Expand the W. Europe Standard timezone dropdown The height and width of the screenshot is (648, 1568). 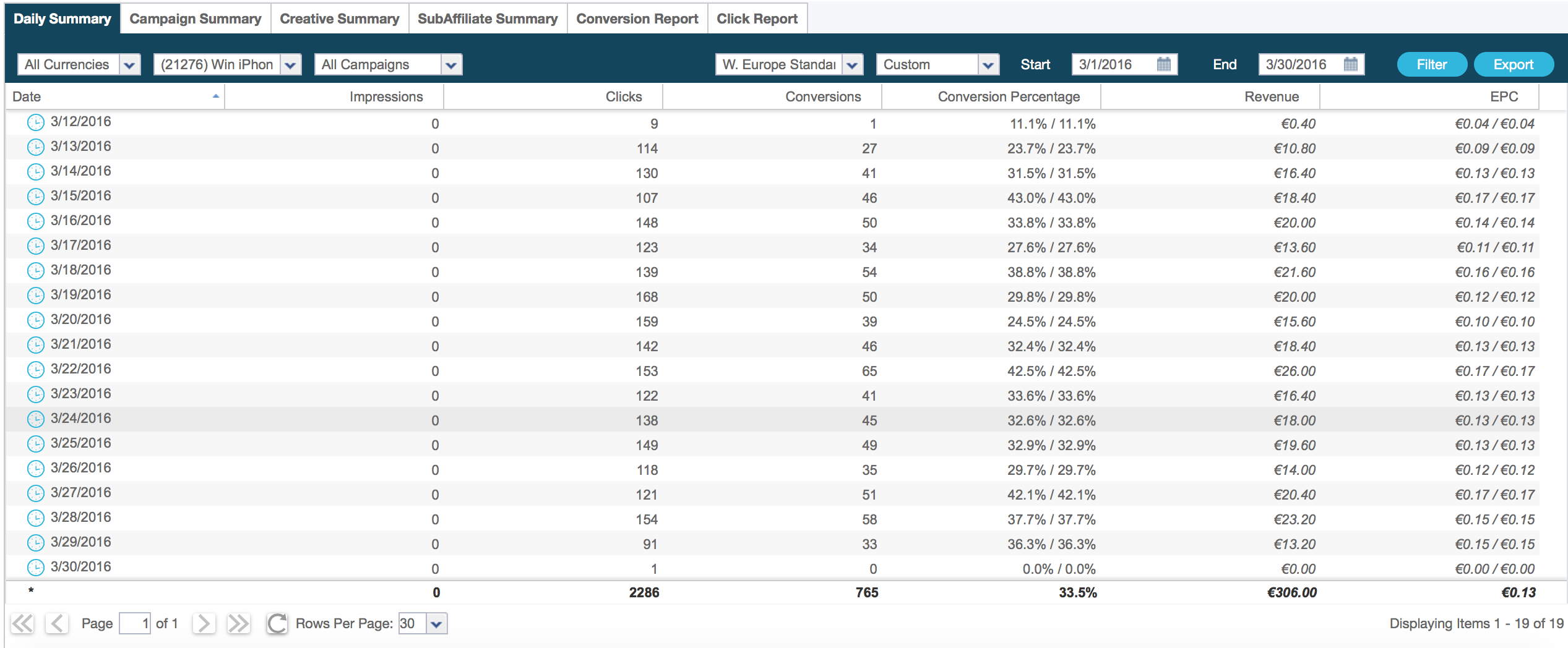[x=852, y=64]
